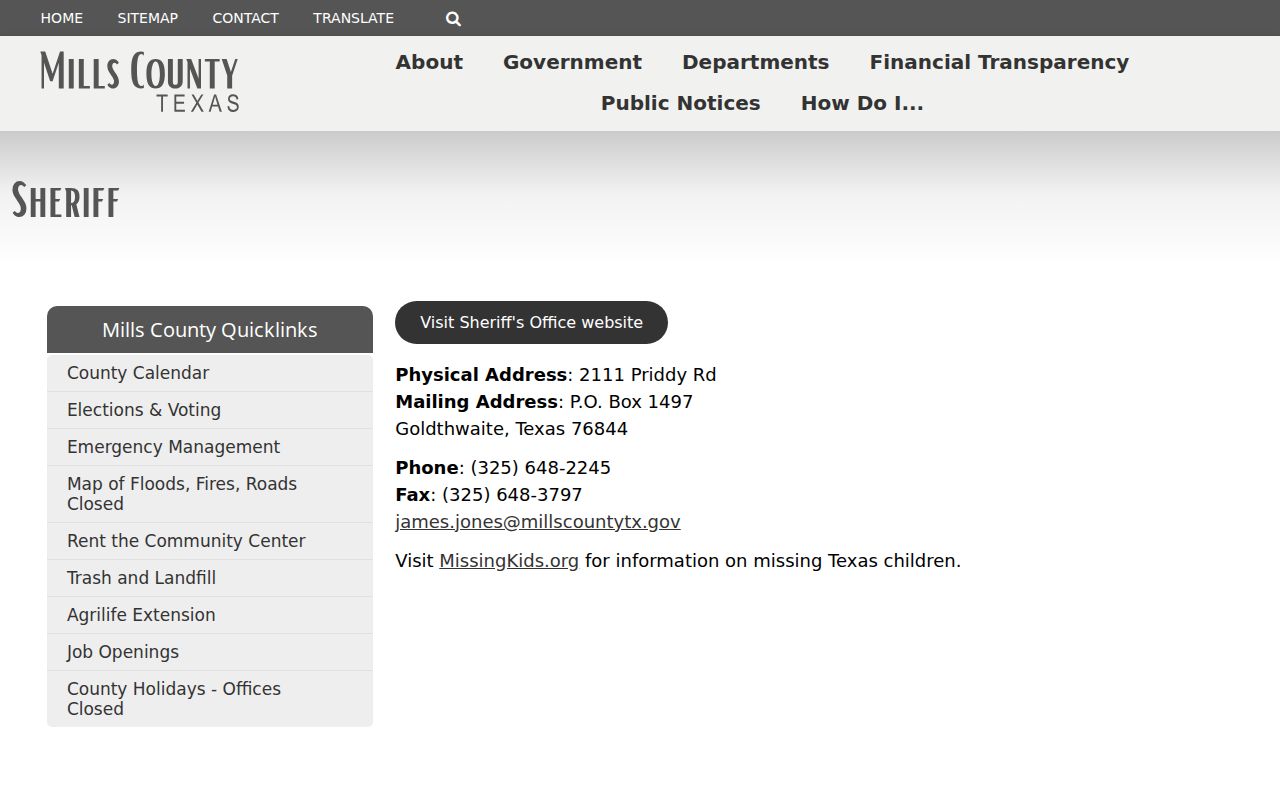Open the About menu

pos(429,62)
